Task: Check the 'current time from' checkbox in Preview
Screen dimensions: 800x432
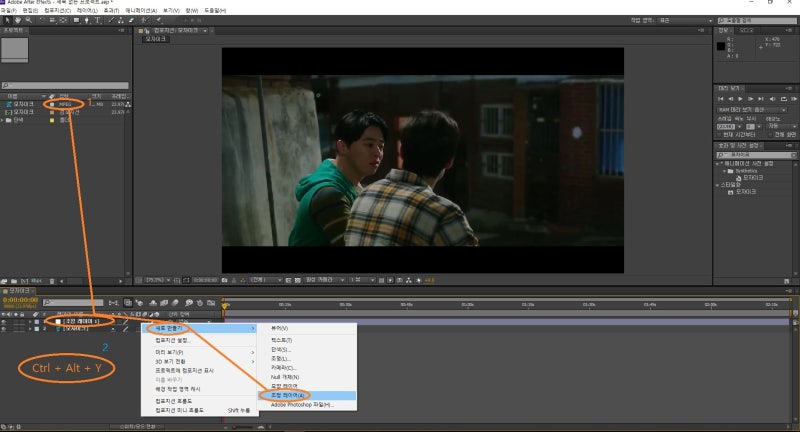Action: point(719,135)
